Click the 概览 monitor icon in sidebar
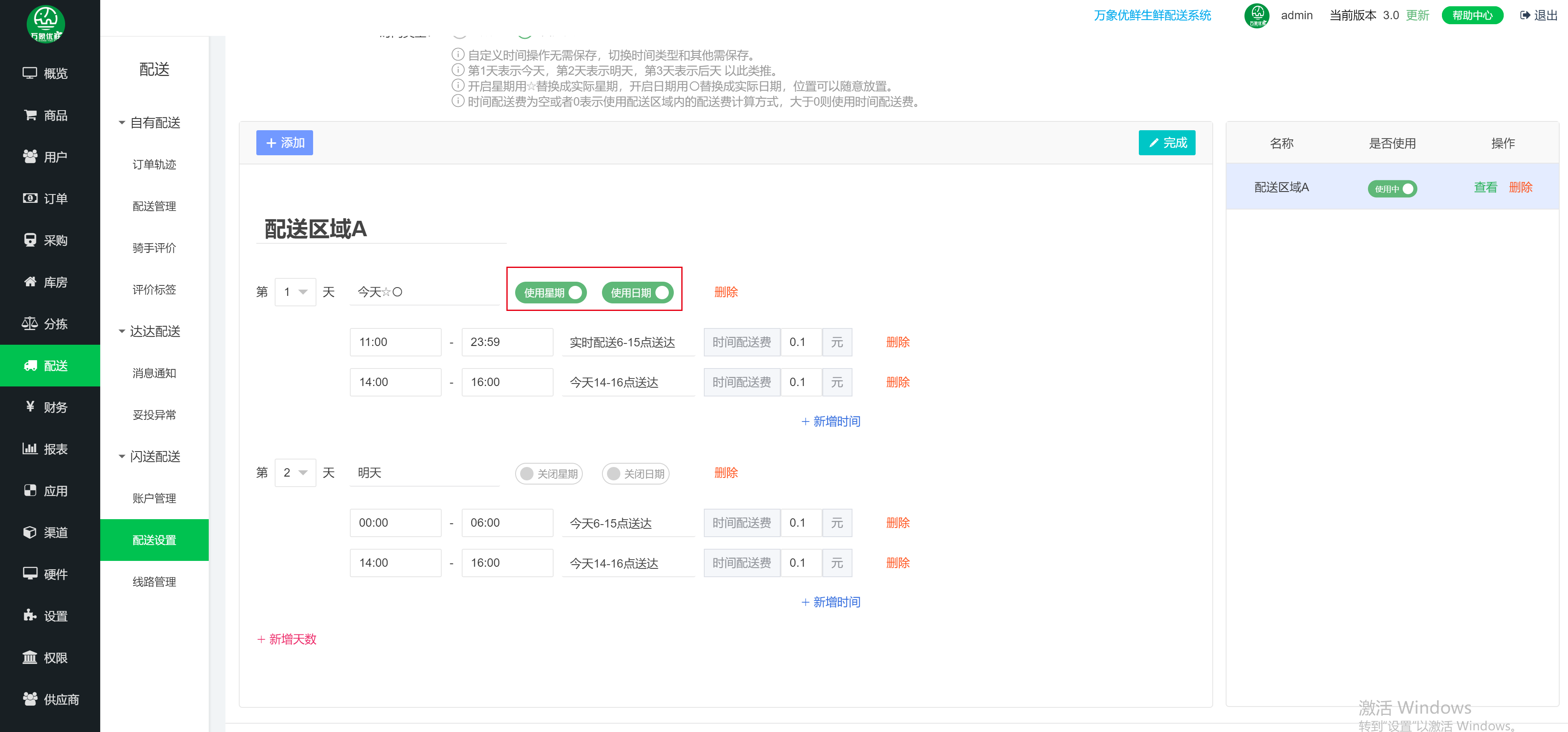Viewport: 1568px width, 732px height. click(29, 73)
